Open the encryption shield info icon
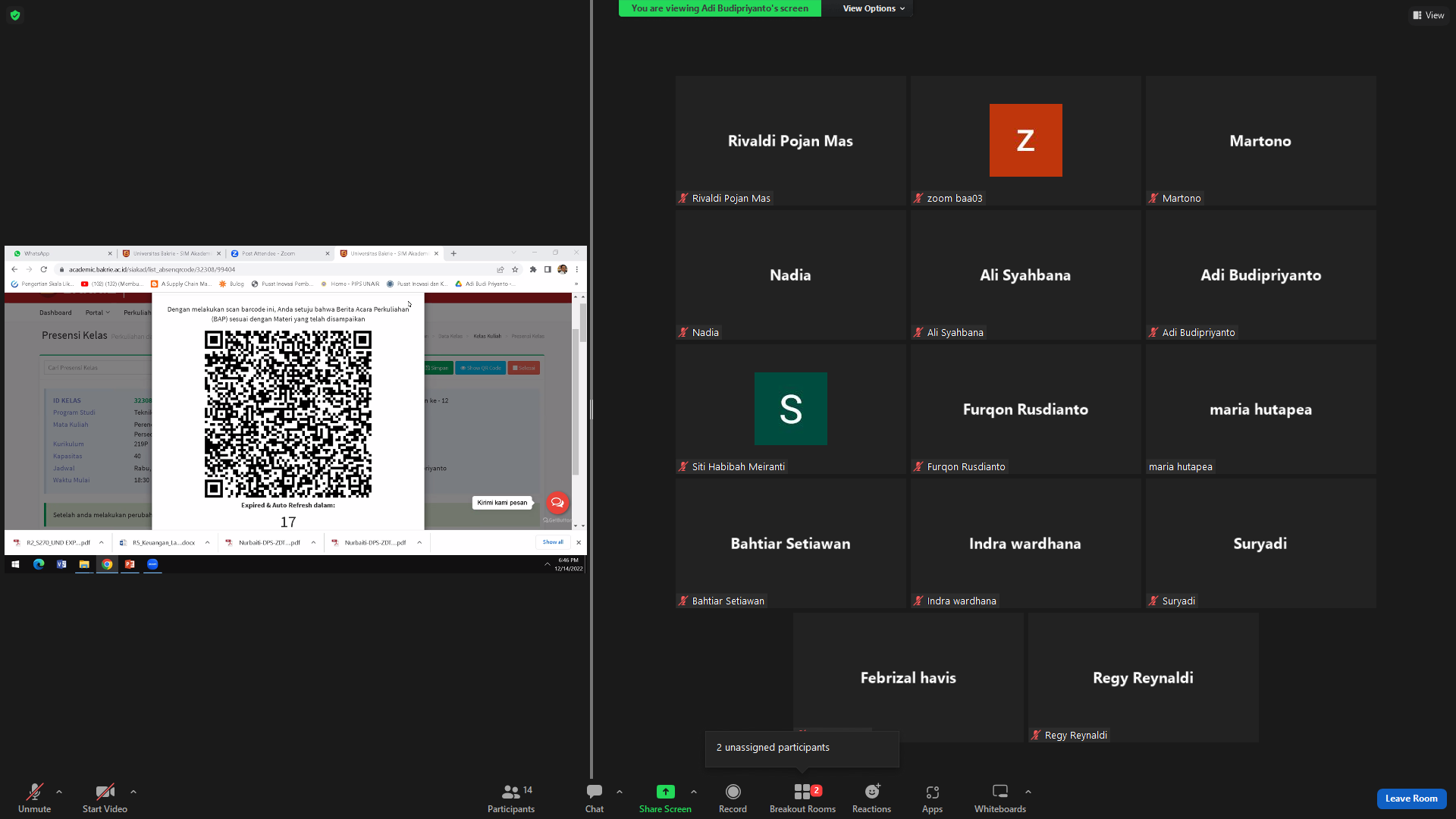1456x819 pixels. pos(15,15)
